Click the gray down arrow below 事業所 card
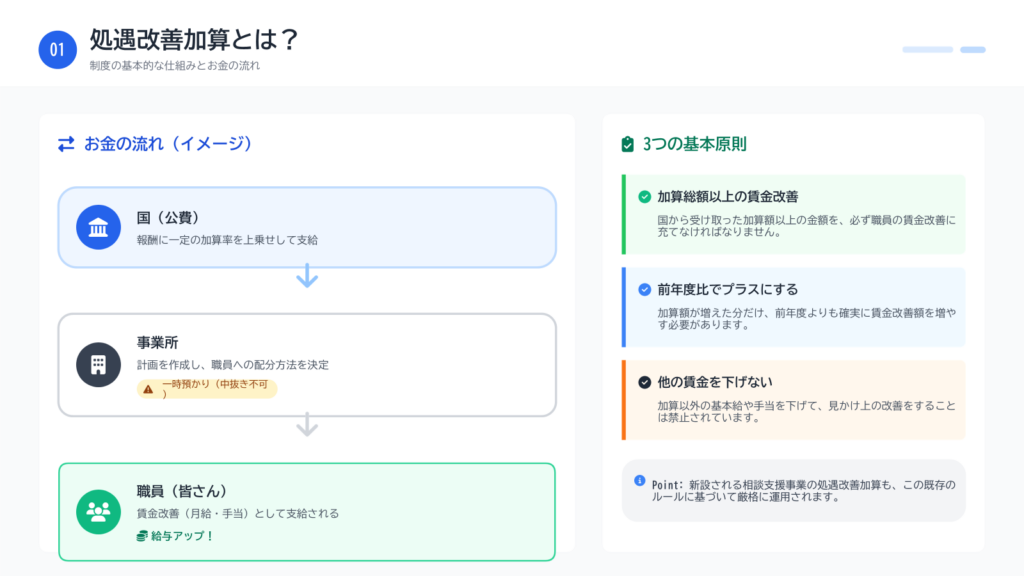The width and height of the screenshot is (1024, 576). pos(307,425)
